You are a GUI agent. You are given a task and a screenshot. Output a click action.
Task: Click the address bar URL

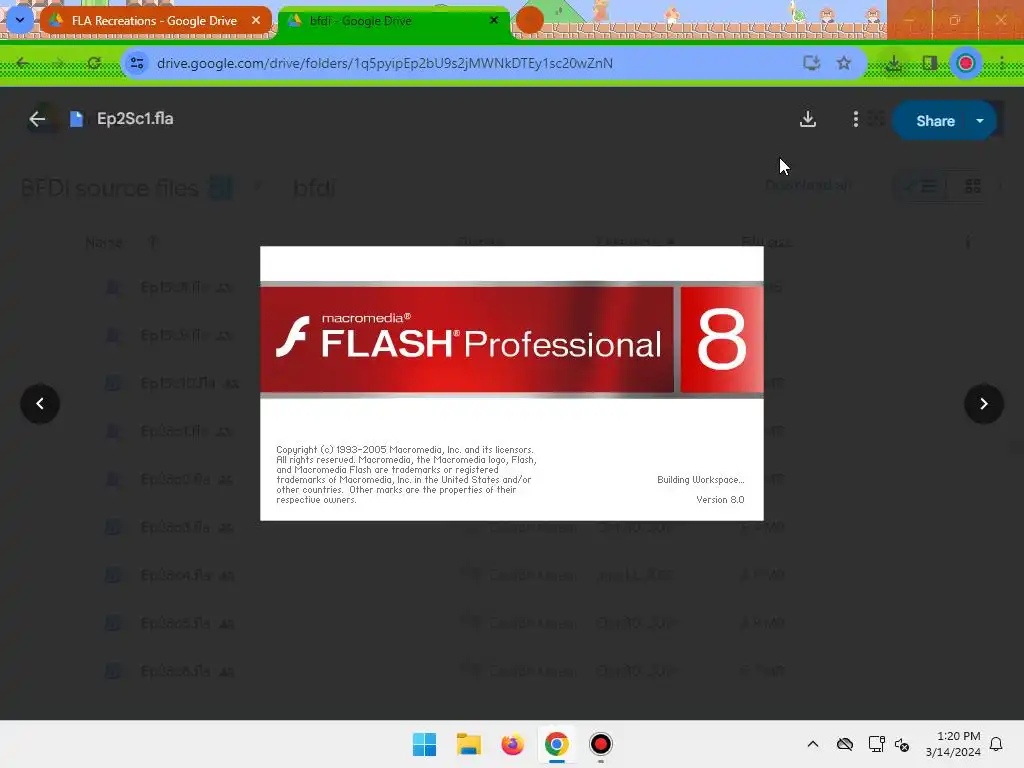click(385, 63)
